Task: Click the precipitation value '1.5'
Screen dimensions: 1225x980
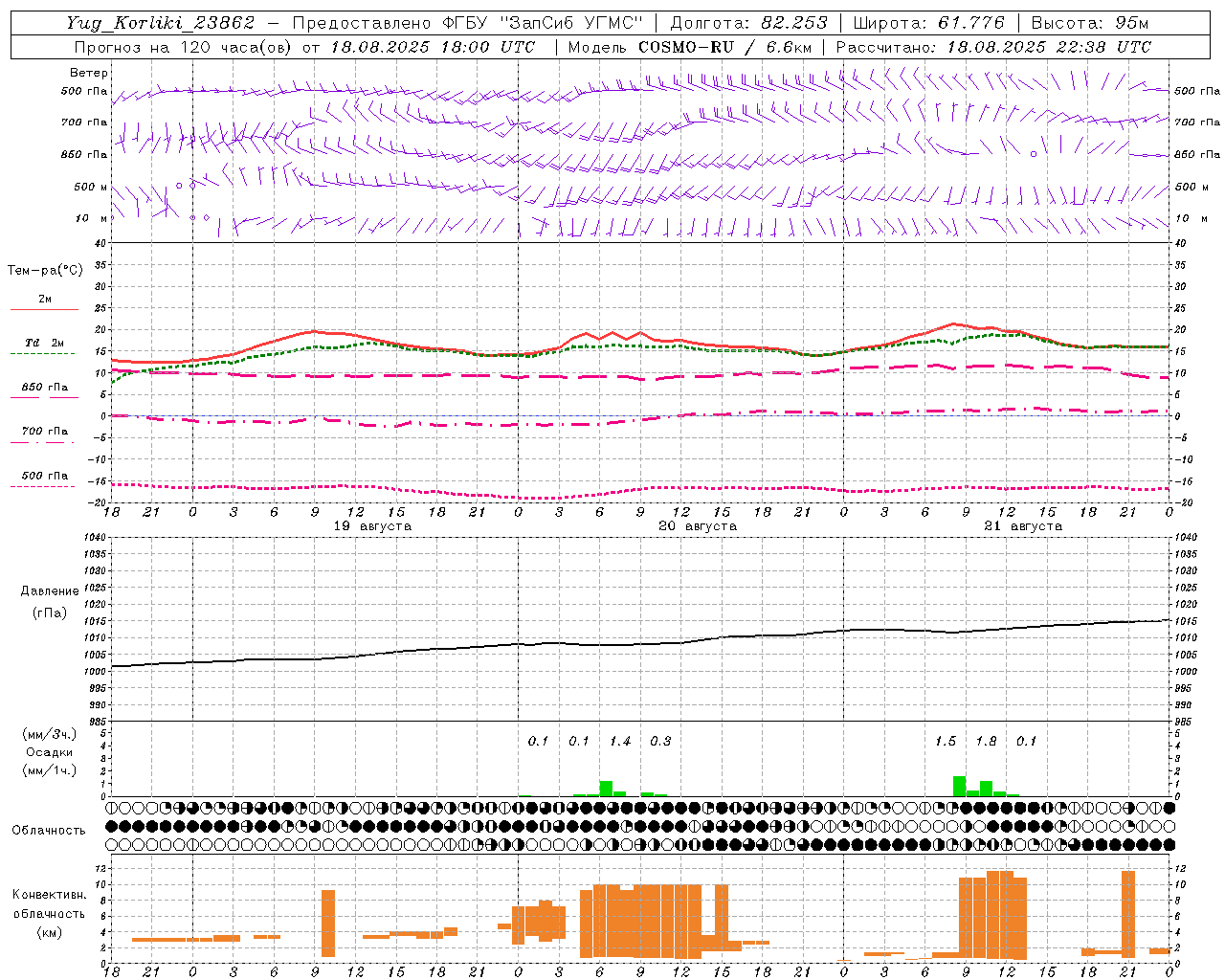Action: (946, 742)
